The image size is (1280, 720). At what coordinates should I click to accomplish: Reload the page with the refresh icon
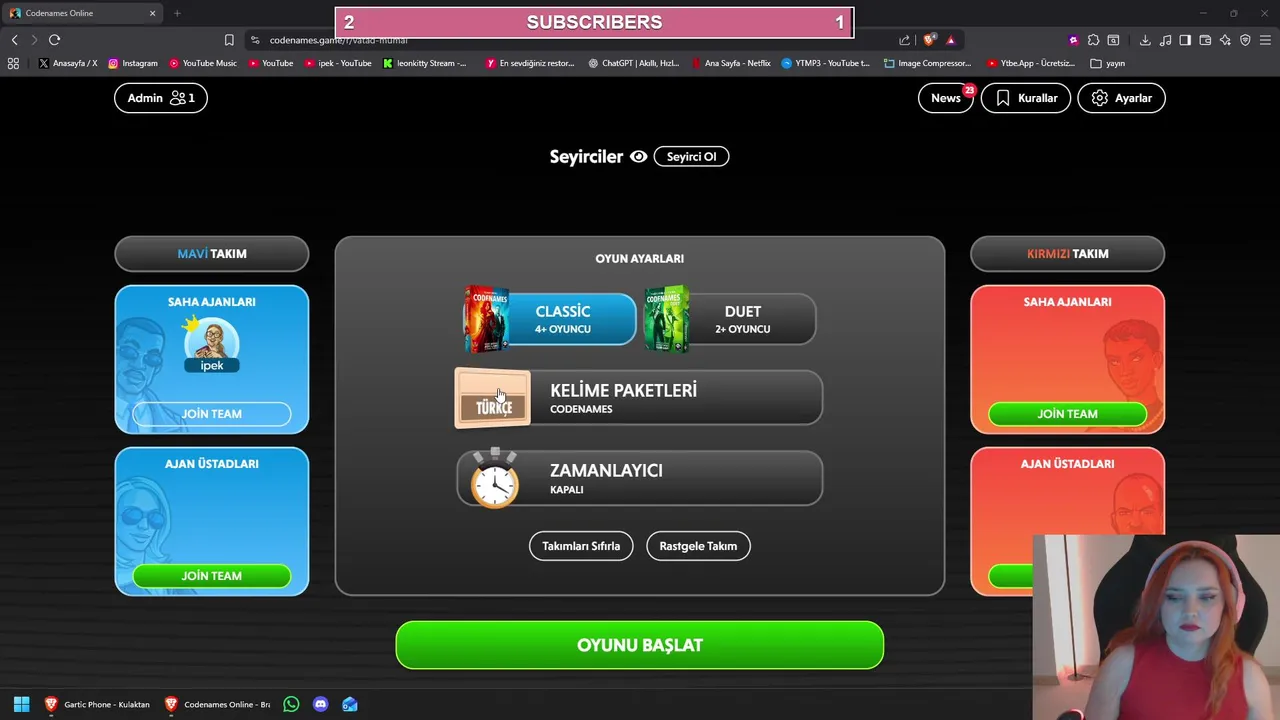[x=54, y=40]
